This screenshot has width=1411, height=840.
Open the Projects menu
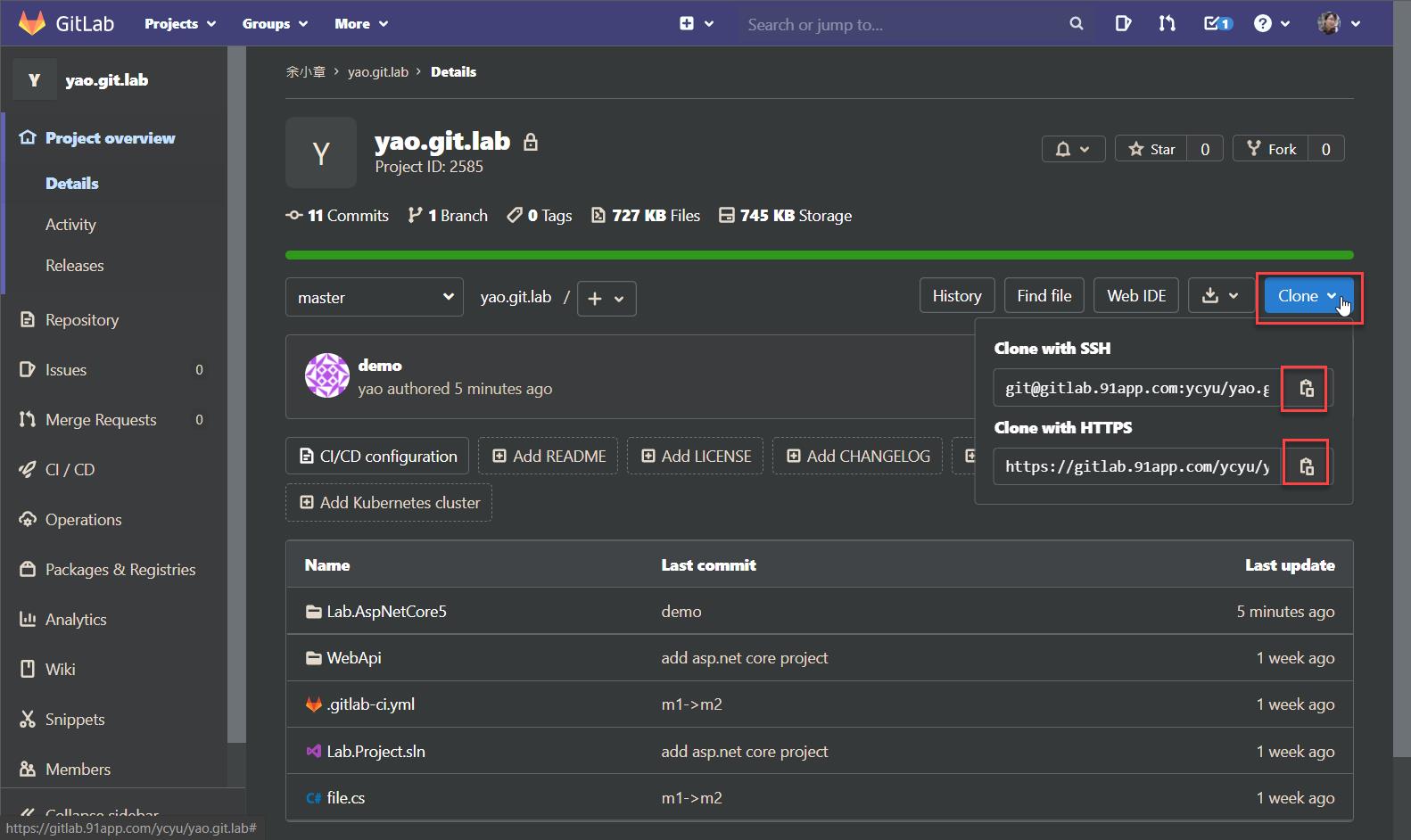pos(180,24)
